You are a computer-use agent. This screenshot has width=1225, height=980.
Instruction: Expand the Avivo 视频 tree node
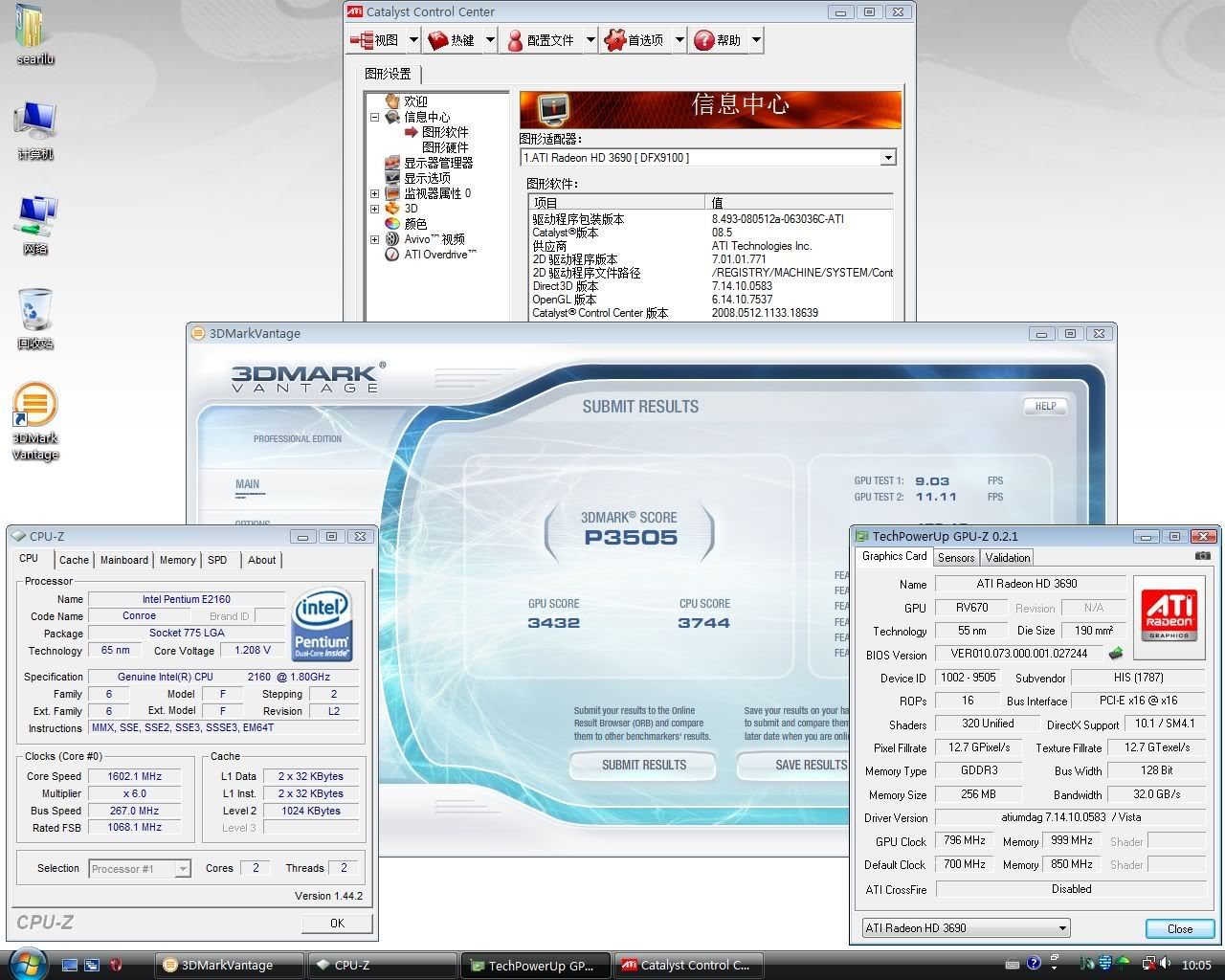(375, 239)
